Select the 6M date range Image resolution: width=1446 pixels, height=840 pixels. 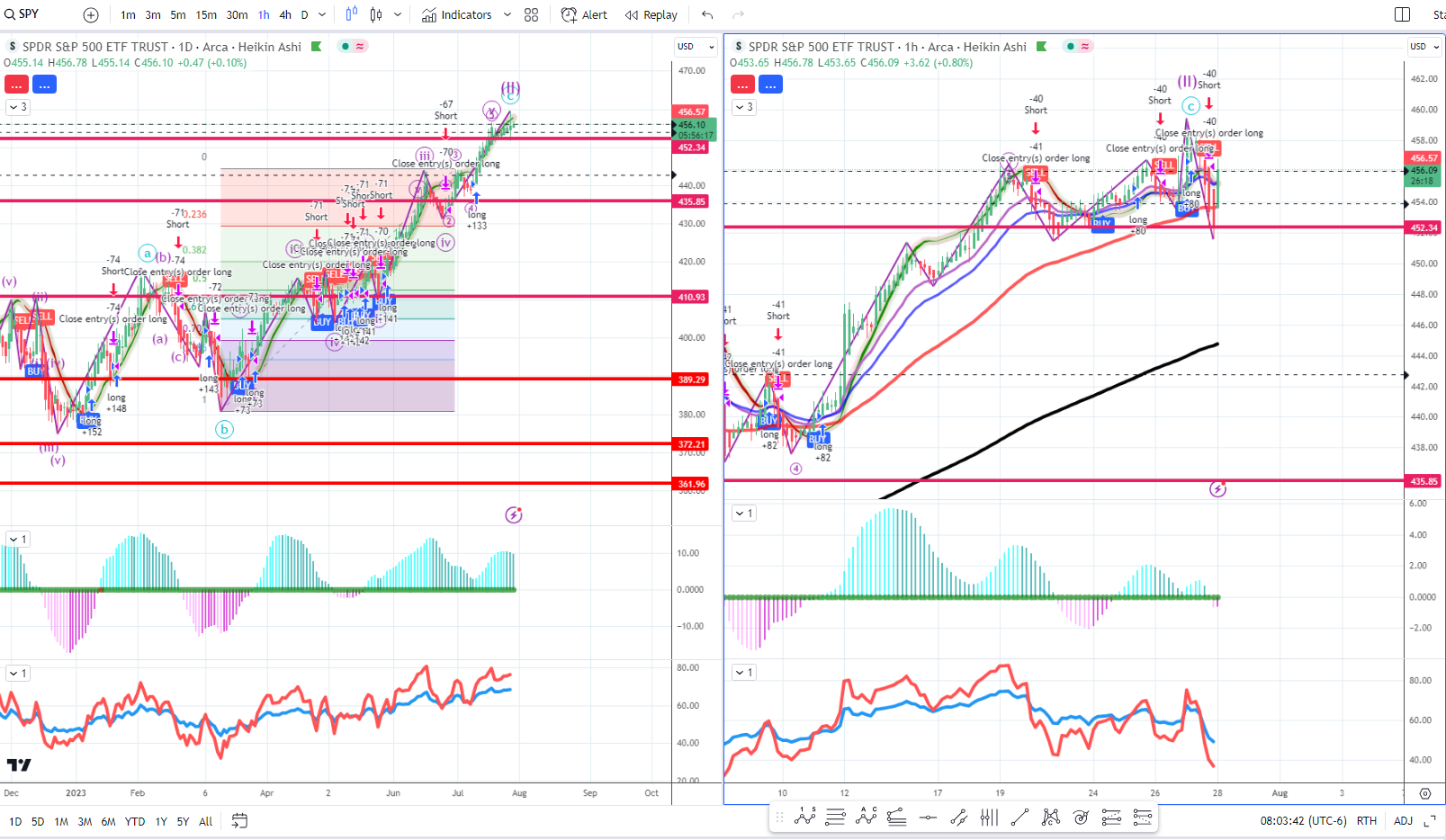[x=108, y=821]
